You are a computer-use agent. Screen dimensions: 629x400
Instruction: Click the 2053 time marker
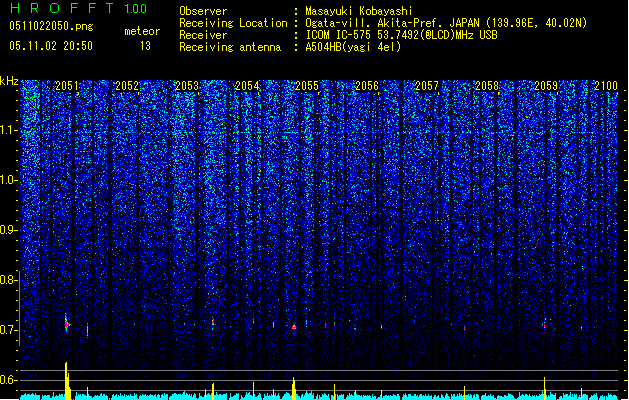tap(187, 86)
